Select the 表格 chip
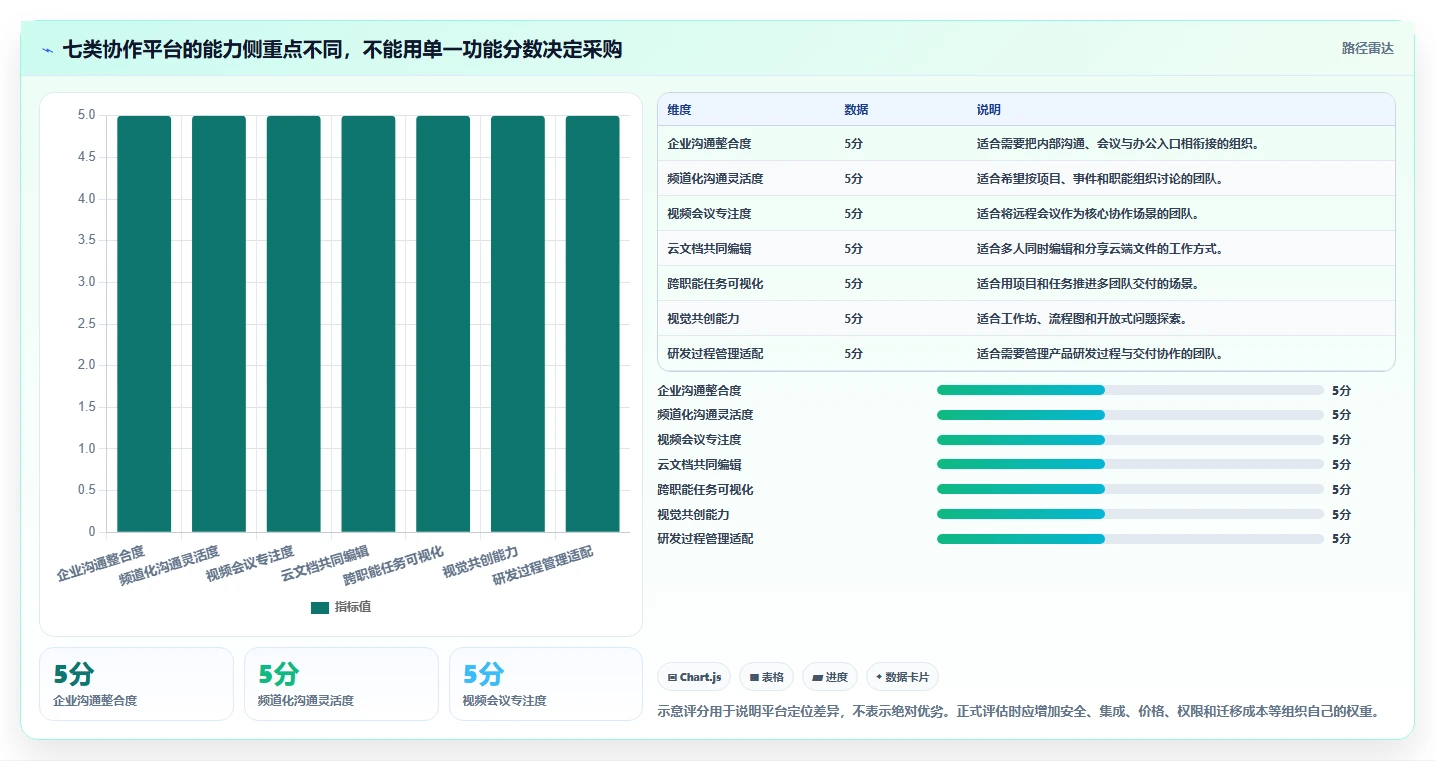This screenshot has width=1435, height=761. click(x=766, y=677)
